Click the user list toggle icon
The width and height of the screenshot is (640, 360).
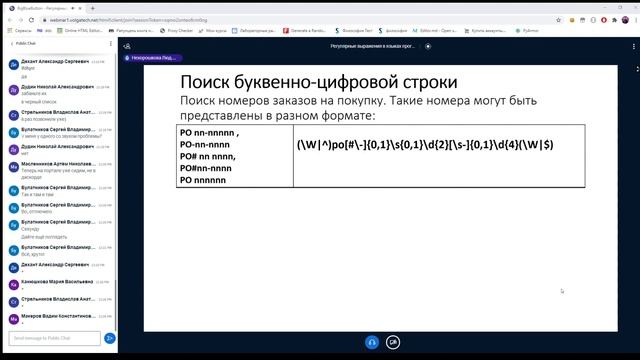(x=127, y=46)
